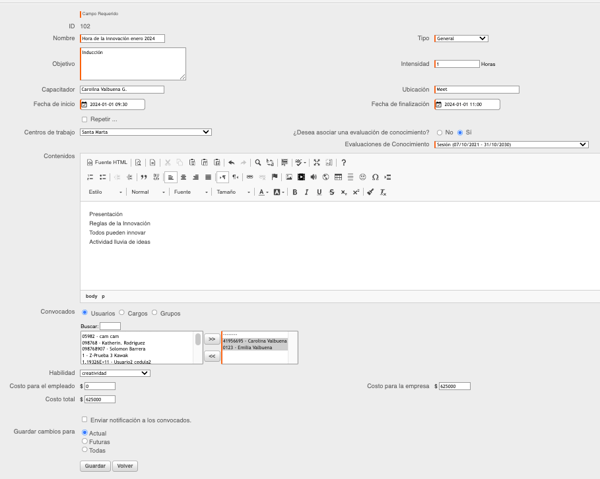This screenshot has height=479, width=600.
Task: Click the Italic formatting icon
Action: [307, 192]
